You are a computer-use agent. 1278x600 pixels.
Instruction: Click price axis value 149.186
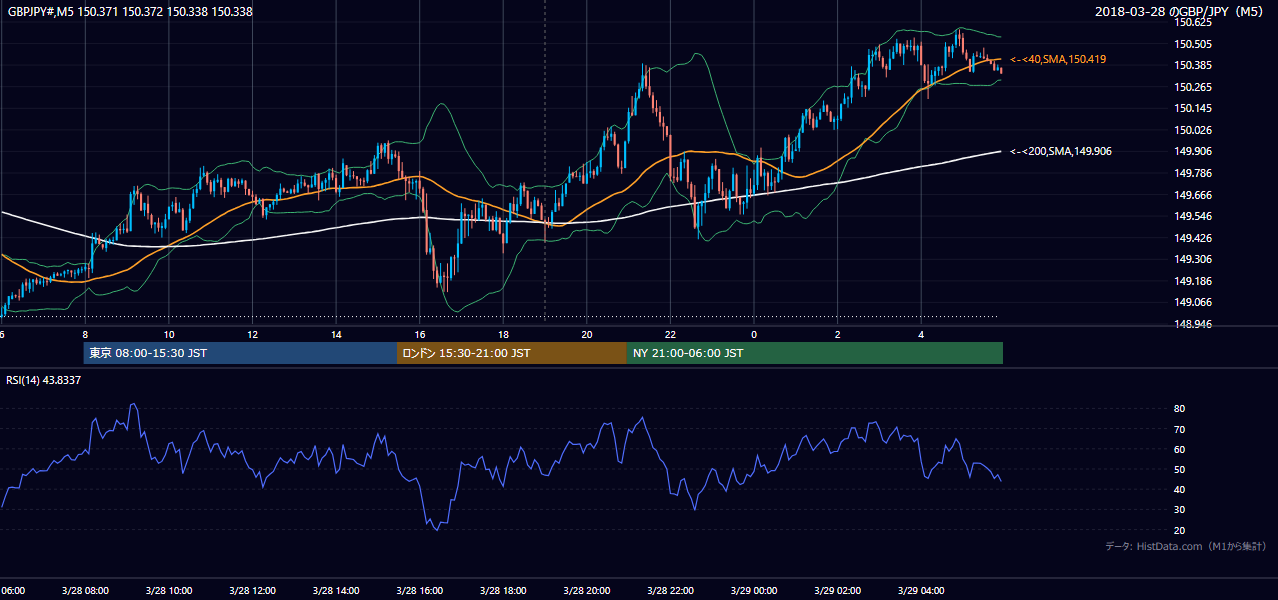(1193, 281)
